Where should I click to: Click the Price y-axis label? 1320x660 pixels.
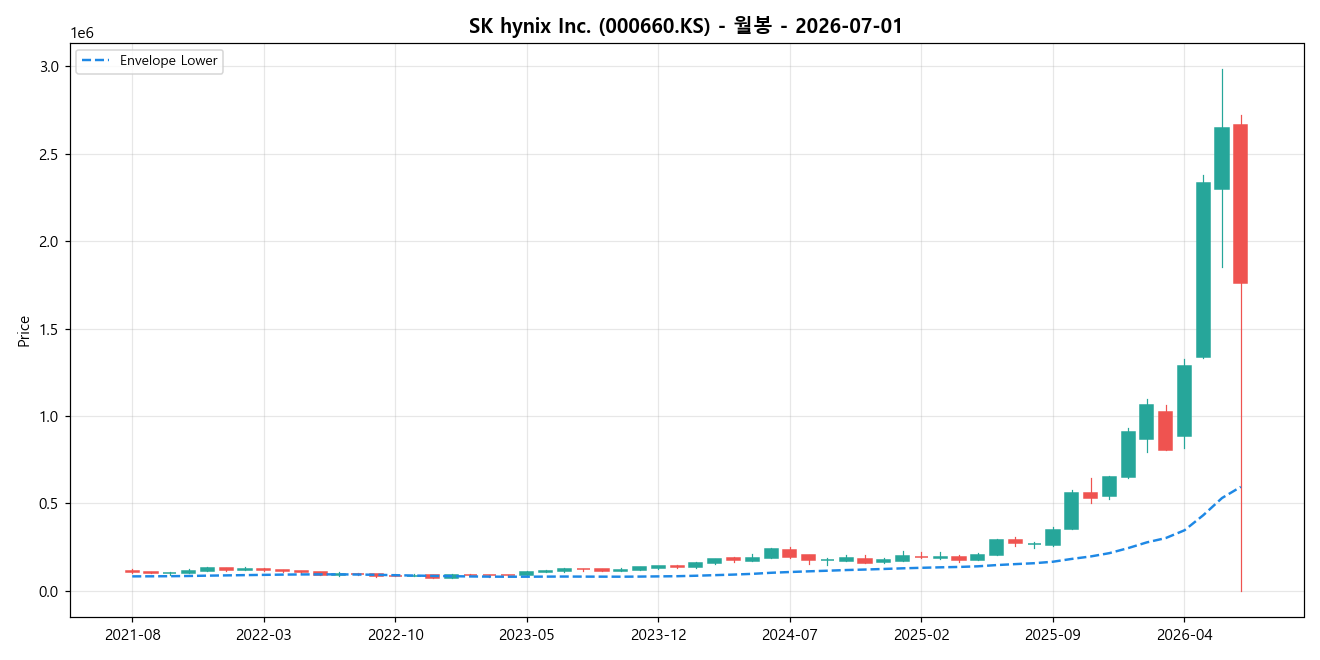click(x=23, y=331)
